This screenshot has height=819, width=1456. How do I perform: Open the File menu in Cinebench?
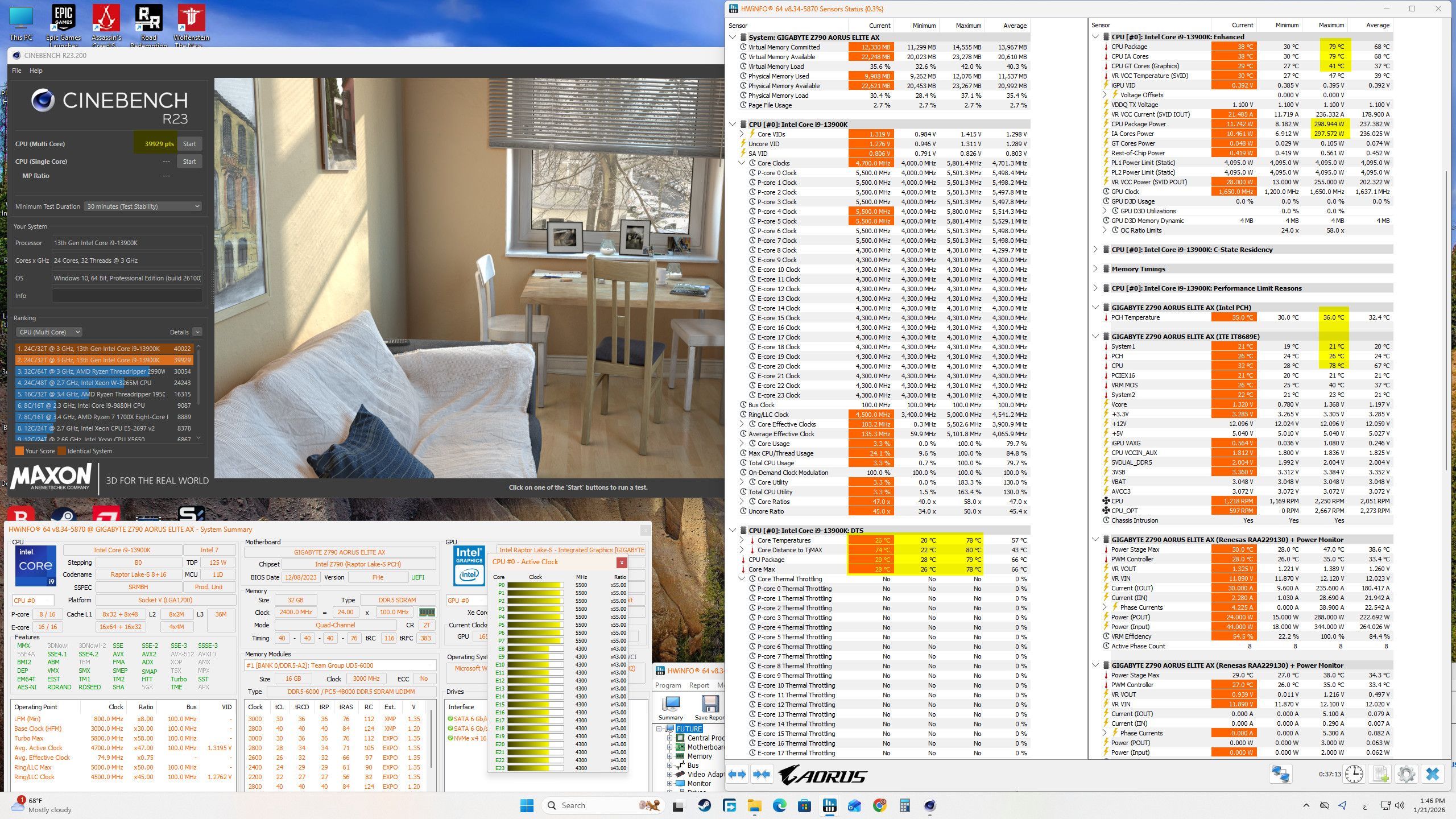[16, 71]
